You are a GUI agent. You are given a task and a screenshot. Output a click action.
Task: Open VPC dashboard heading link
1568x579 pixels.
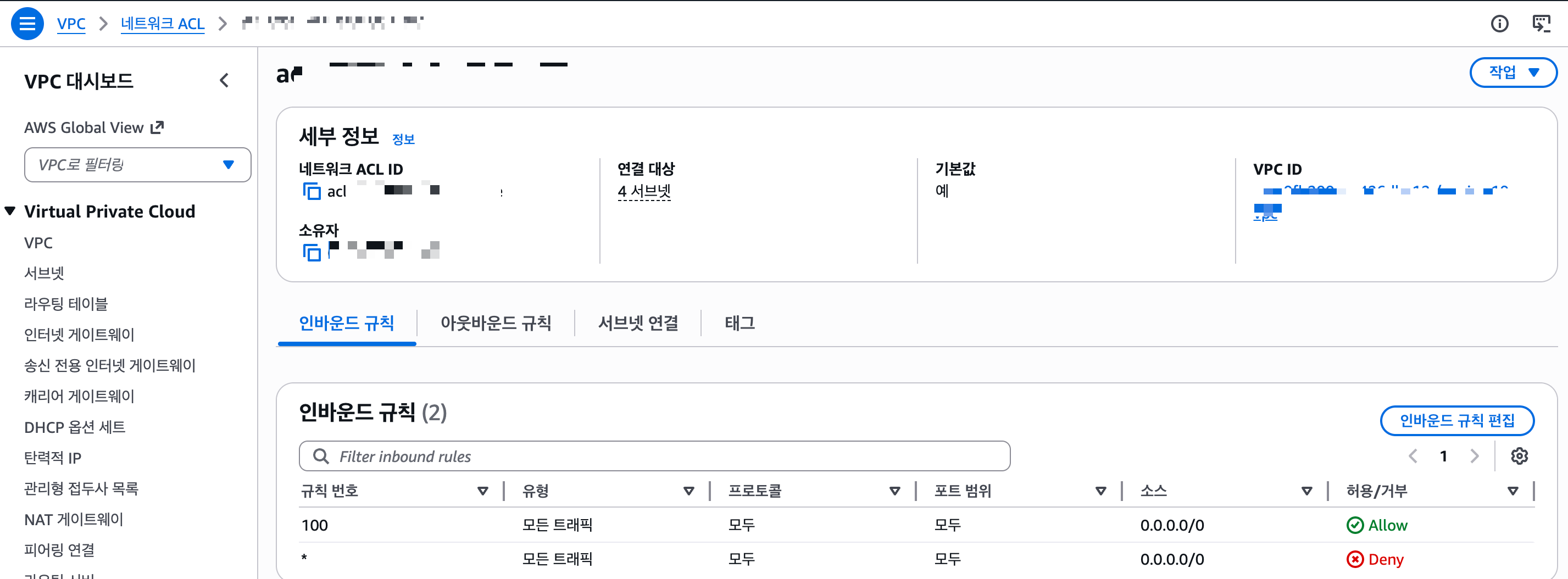(x=79, y=80)
